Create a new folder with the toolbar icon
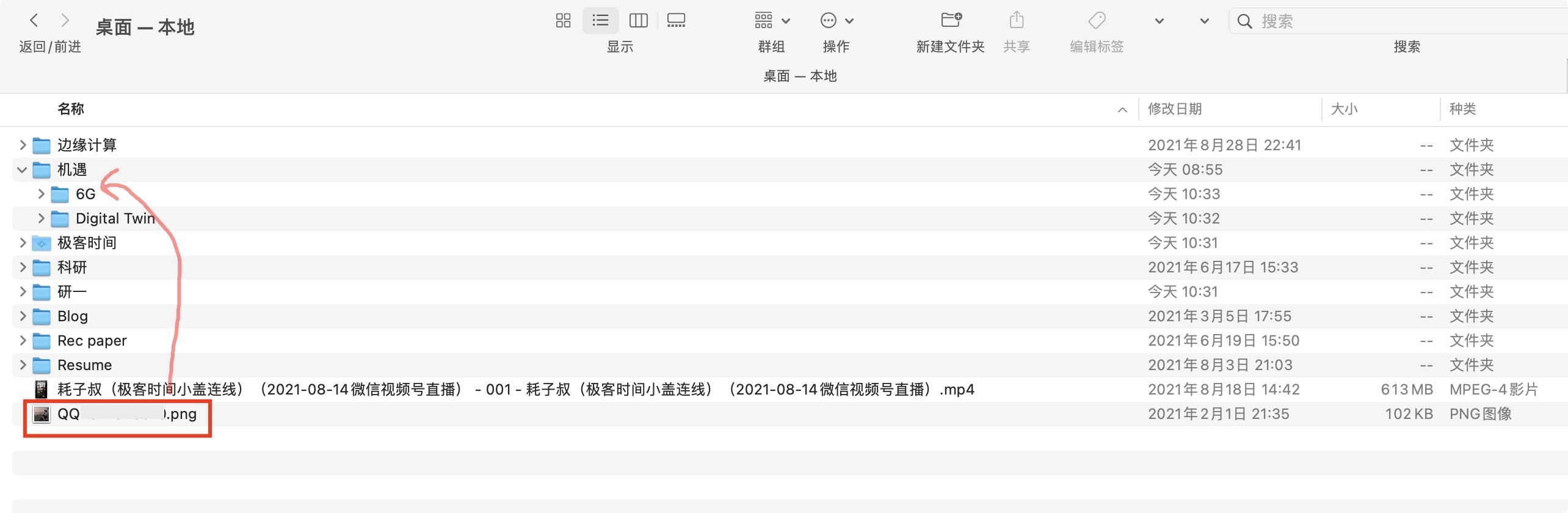This screenshot has width=1568, height=513. tap(951, 20)
